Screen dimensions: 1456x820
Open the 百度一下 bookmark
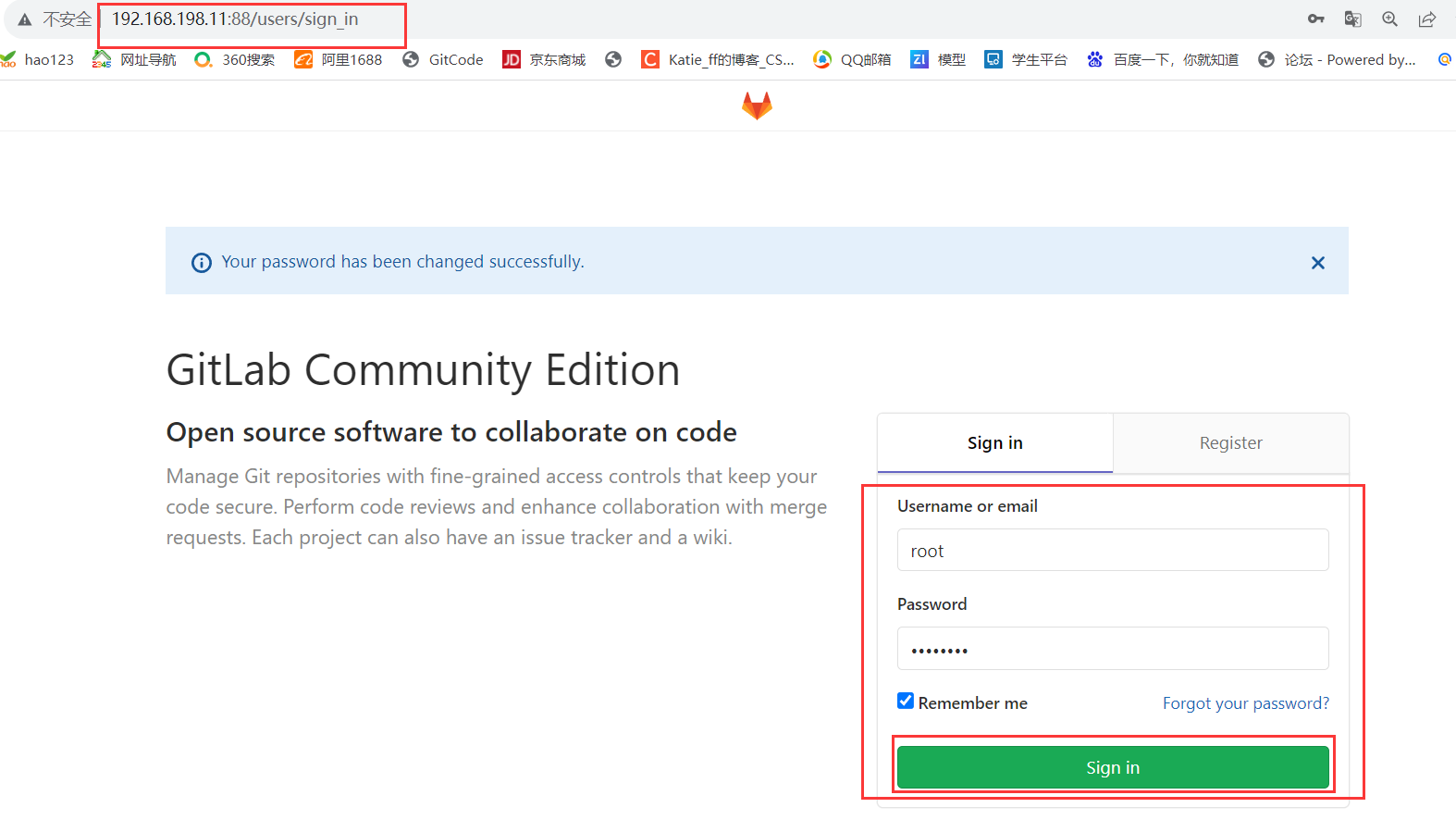(x=1163, y=59)
